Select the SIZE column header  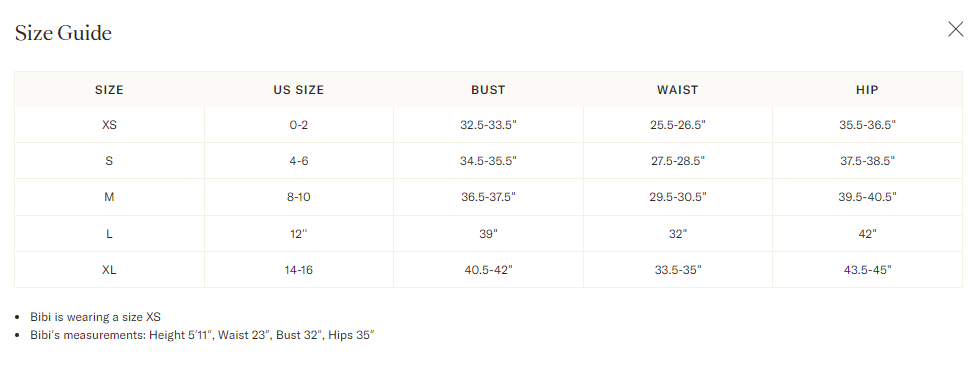[x=109, y=90]
